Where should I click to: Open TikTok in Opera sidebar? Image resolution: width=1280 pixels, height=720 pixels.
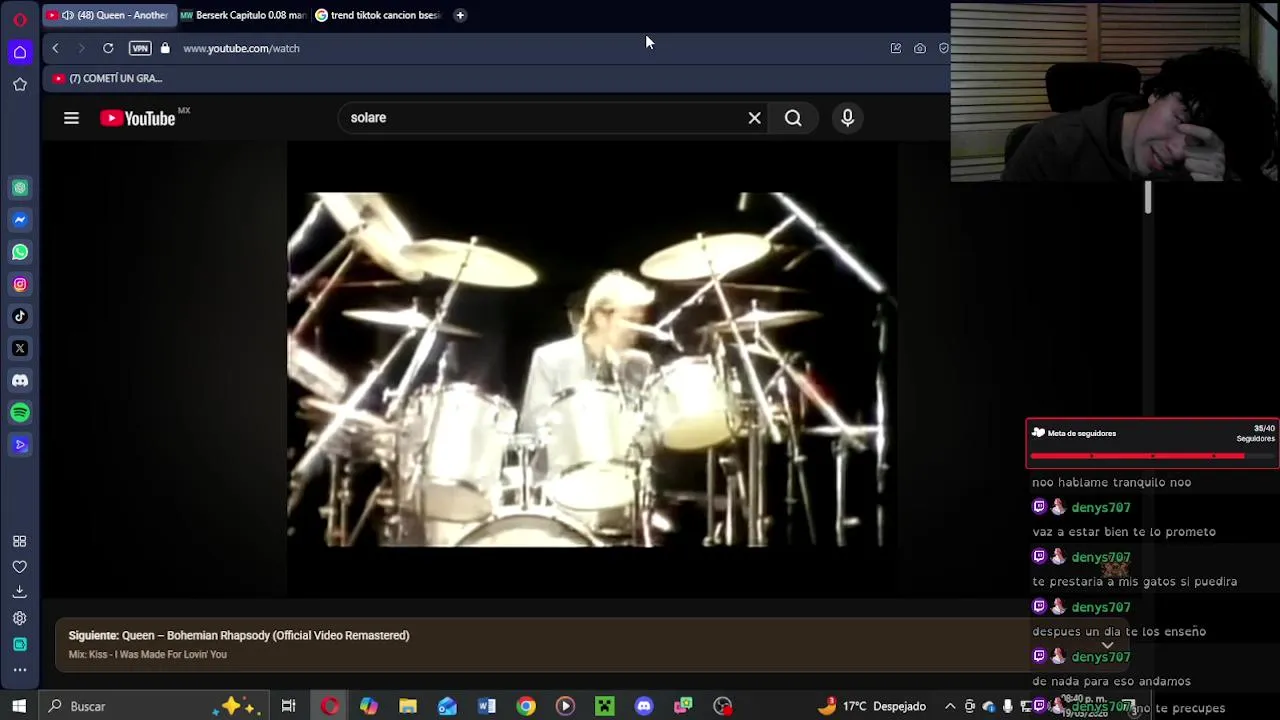(20, 316)
